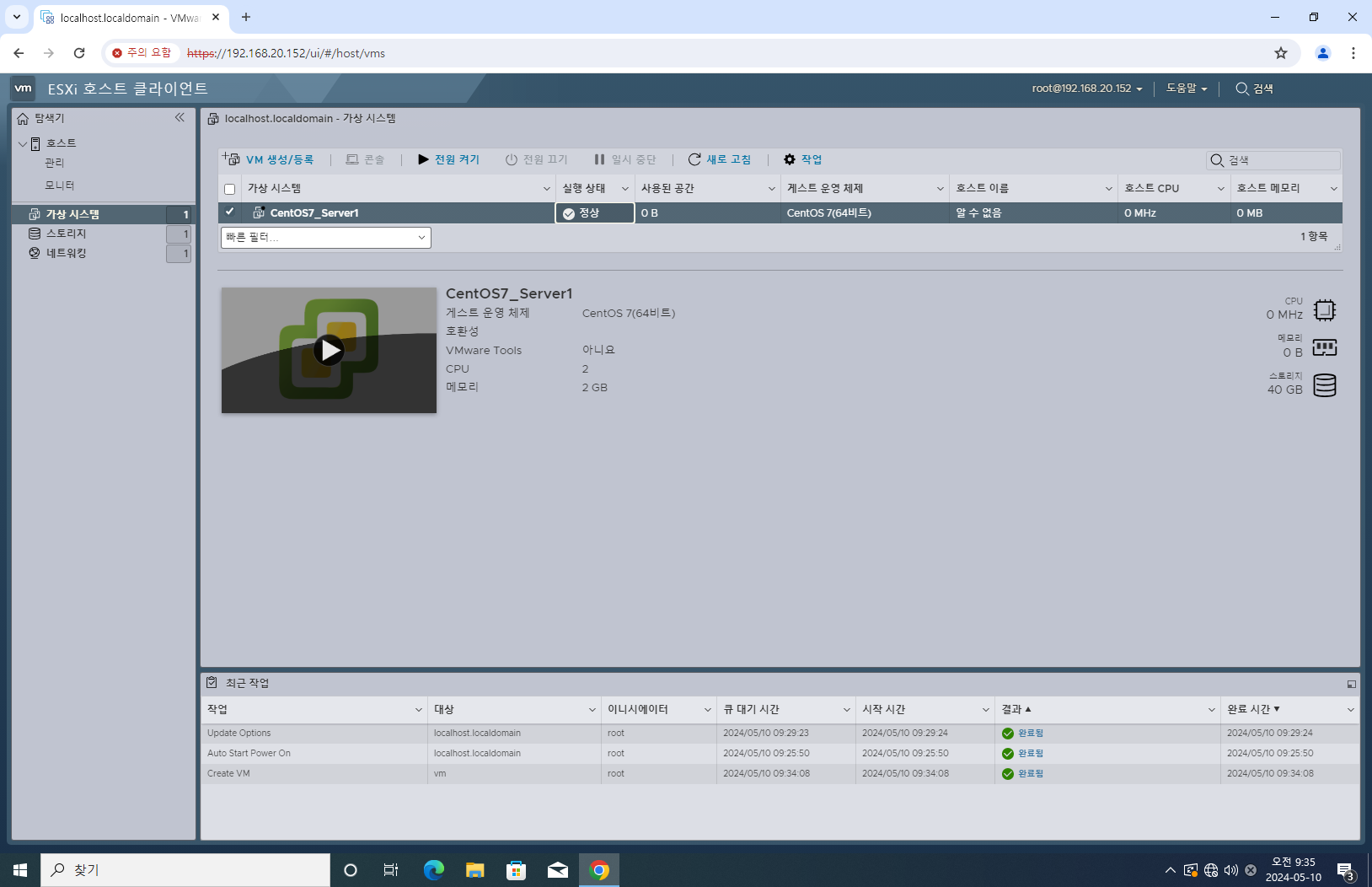The image size is (1372, 887).
Task: Minimize the Recent tasks panel icon
Action: [1351, 684]
